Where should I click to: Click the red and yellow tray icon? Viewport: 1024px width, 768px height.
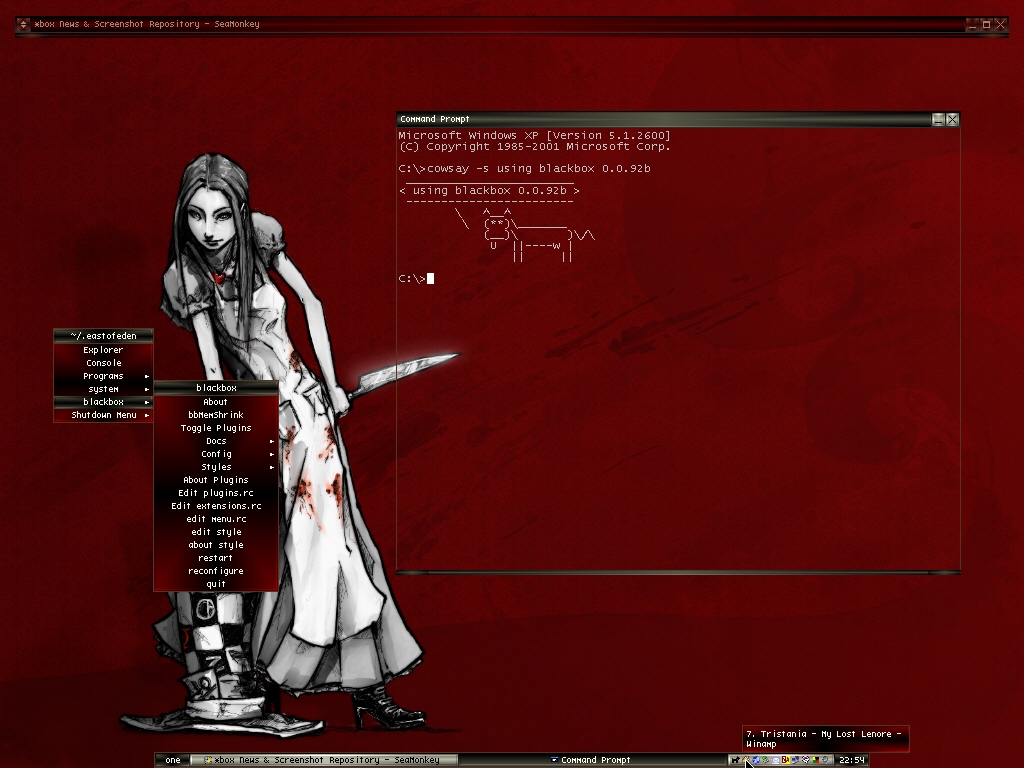point(786,760)
